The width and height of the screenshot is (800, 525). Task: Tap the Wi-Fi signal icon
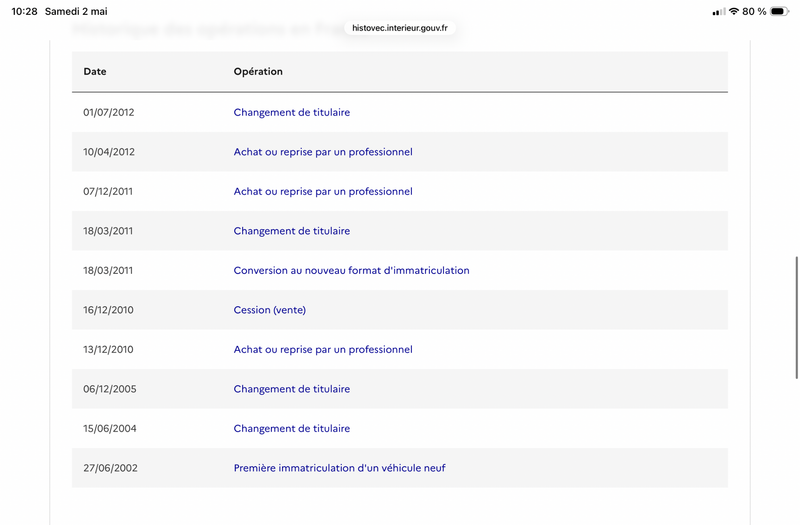[x=734, y=11]
